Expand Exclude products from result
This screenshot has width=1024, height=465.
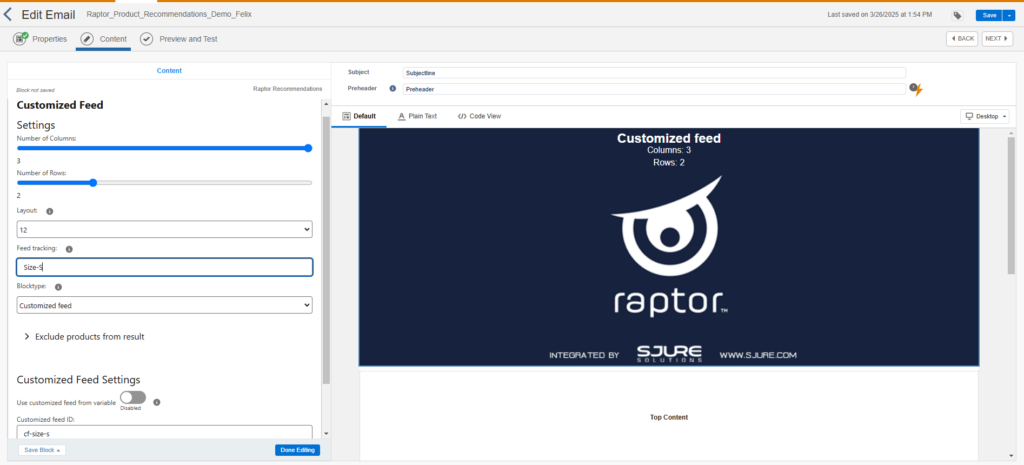tap(84, 337)
